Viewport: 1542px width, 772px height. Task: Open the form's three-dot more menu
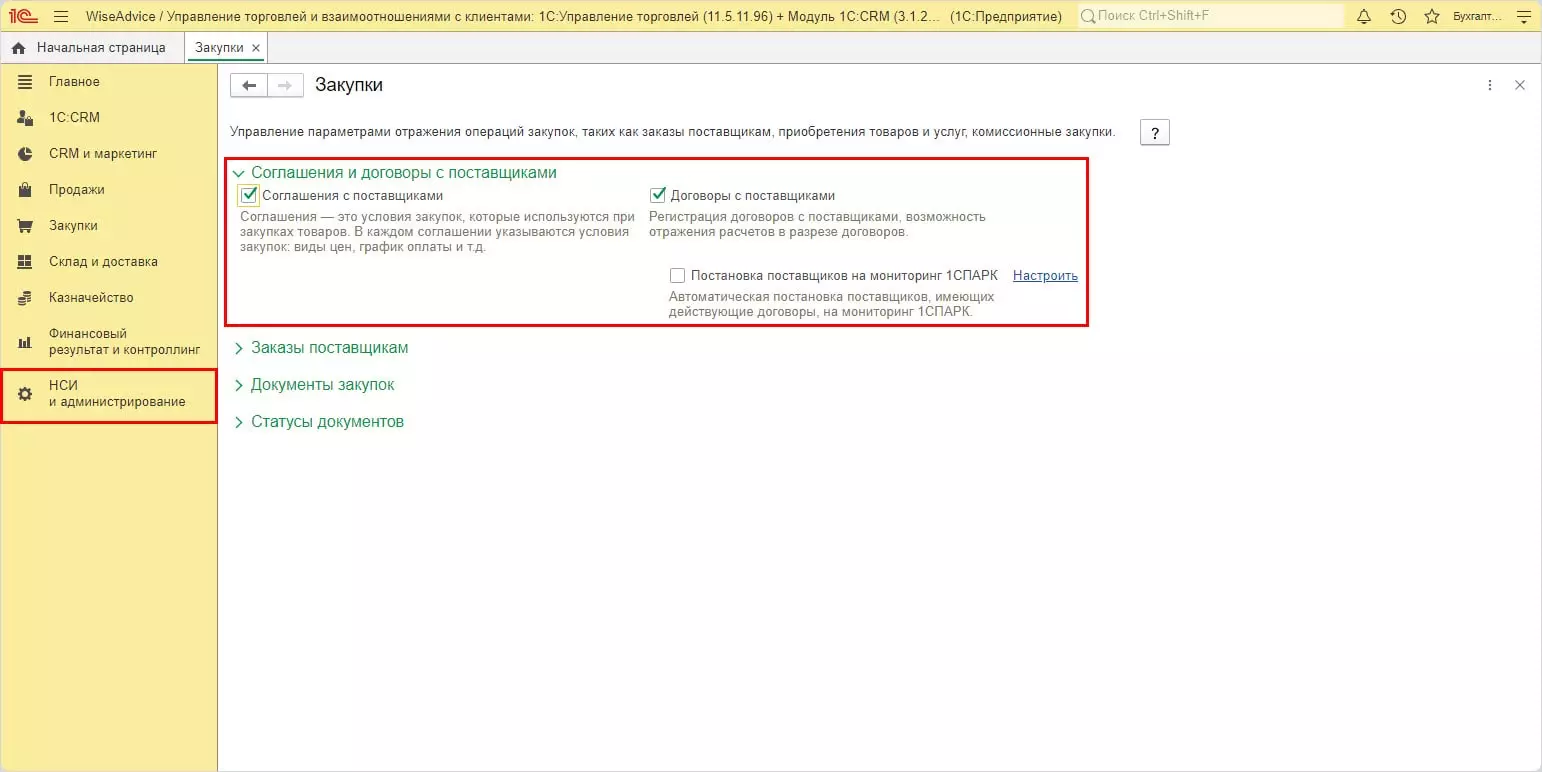tap(1490, 85)
